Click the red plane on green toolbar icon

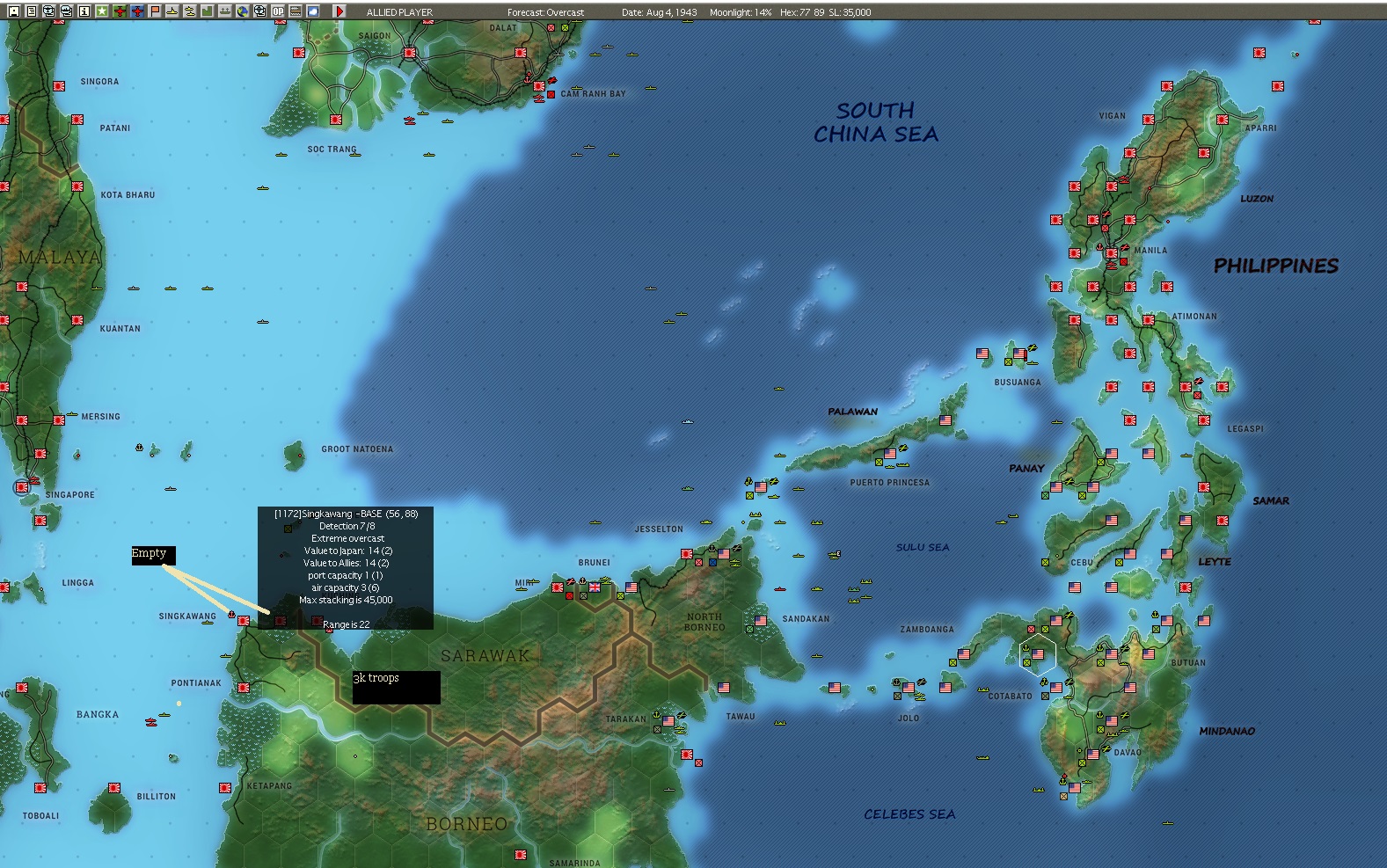[120, 11]
